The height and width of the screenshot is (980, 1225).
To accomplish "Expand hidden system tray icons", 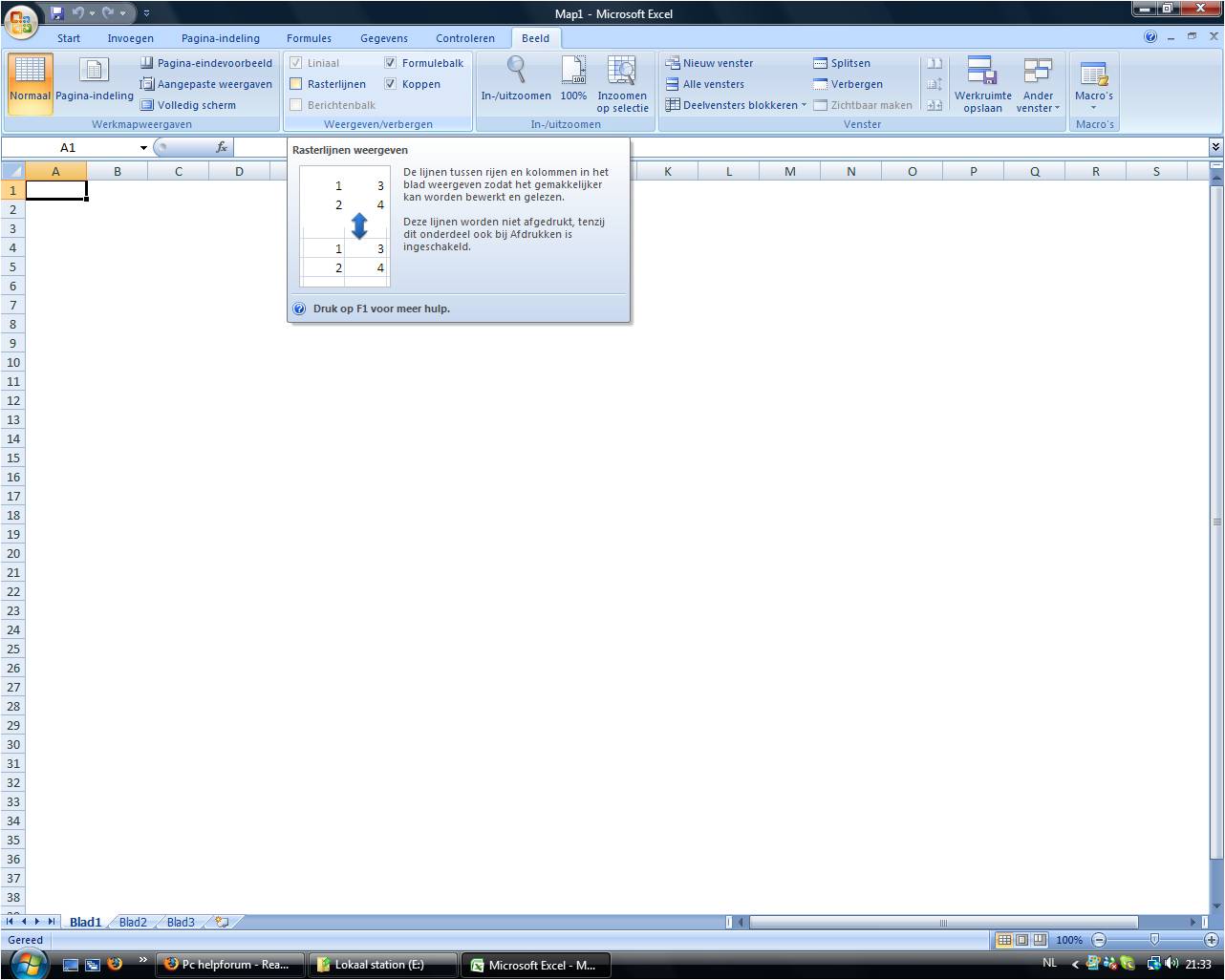I will click(x=1075, y=965).
